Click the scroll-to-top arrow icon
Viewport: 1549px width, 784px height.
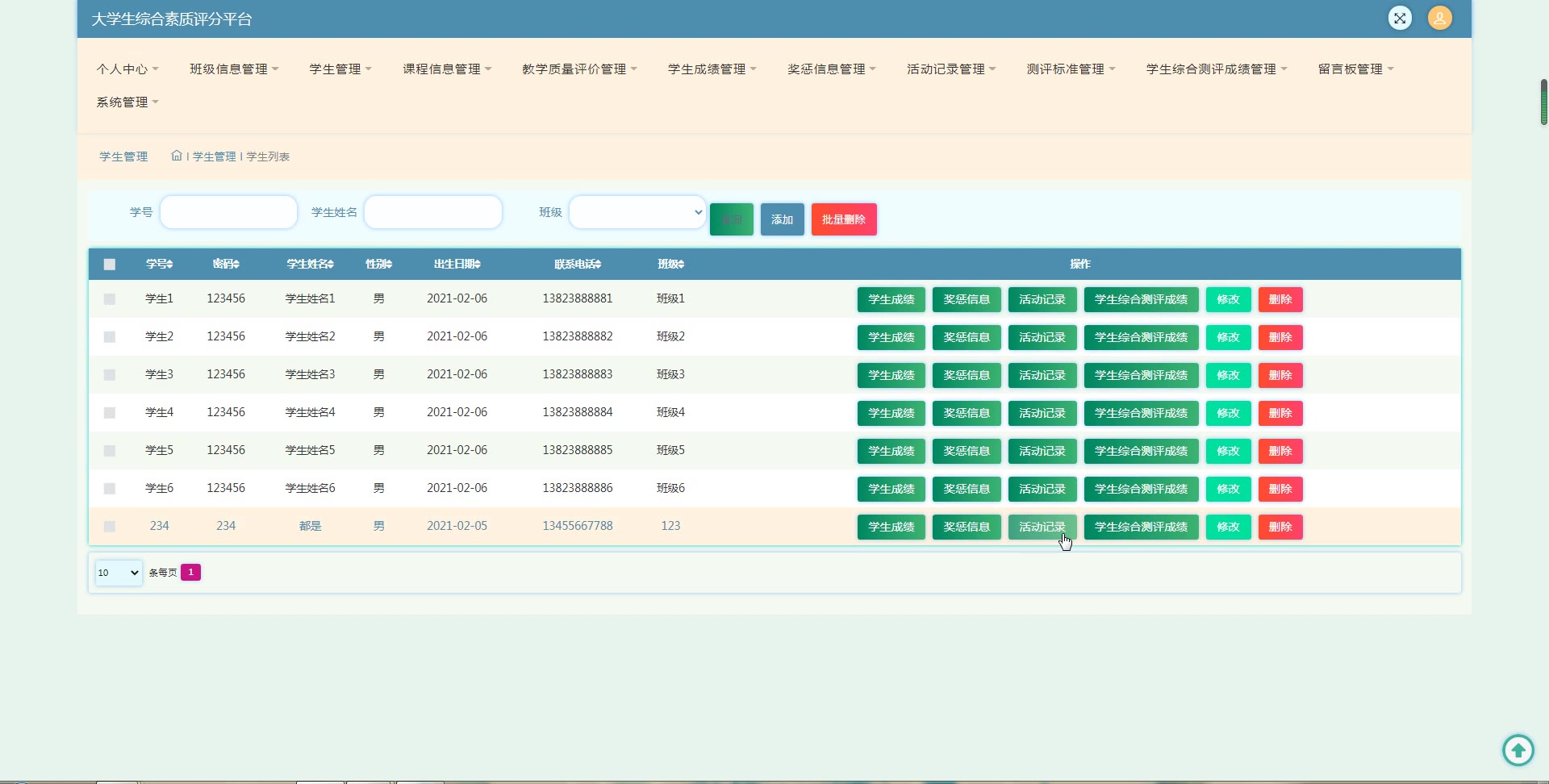[1518, 750]
